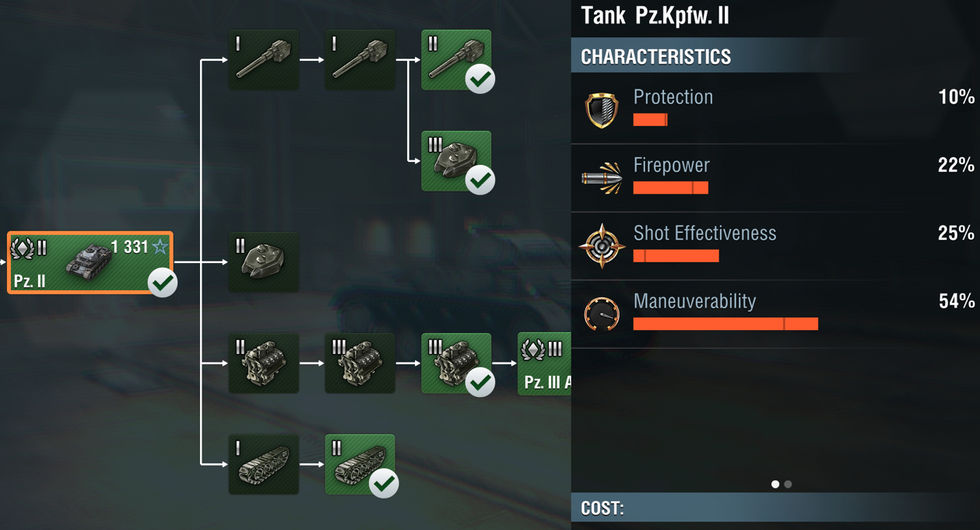Select the second tier I gun module

[x=359, y=60]
